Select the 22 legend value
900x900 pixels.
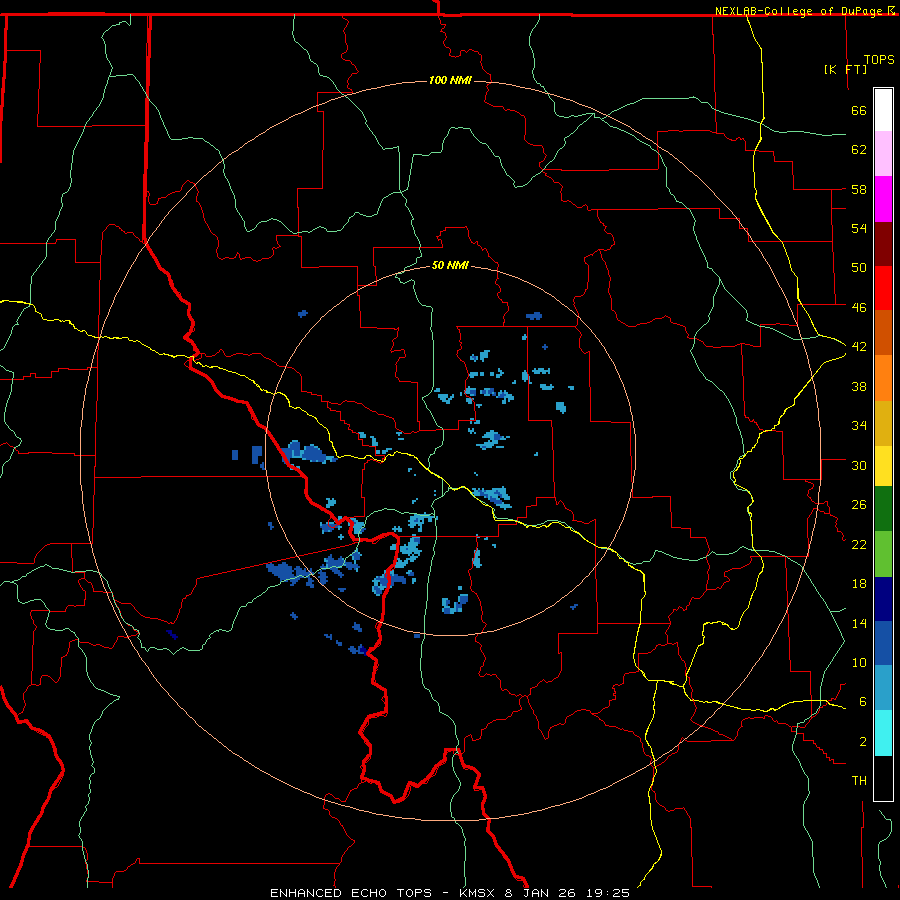coord(859,544)
